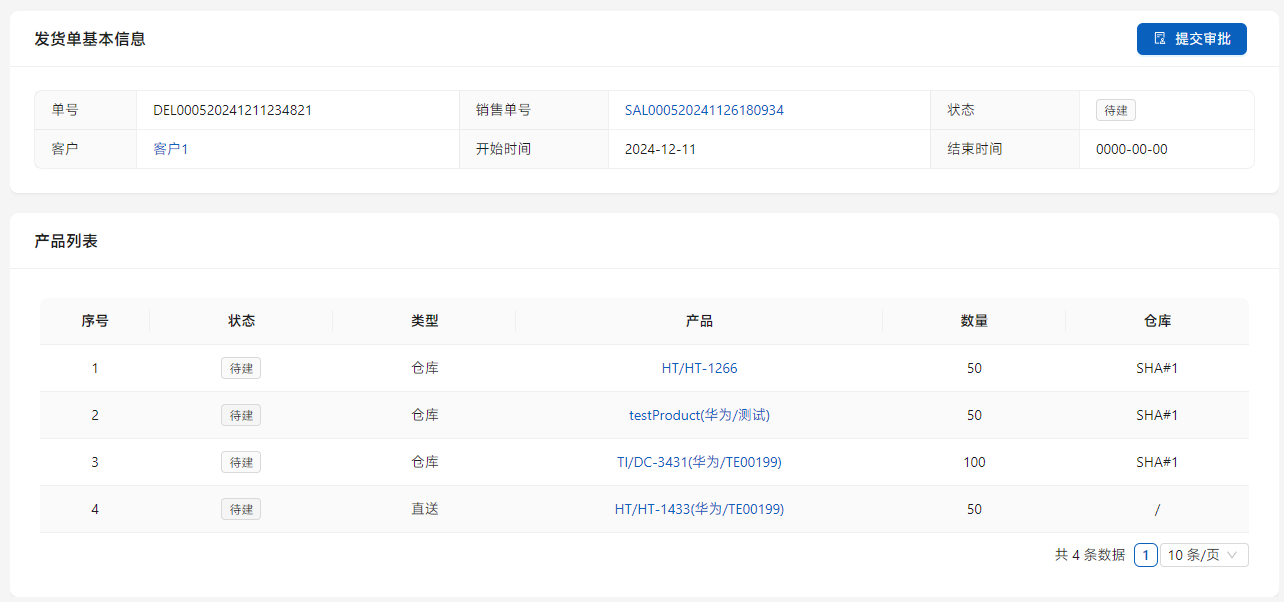The height and width of the screenshot is (602, 1284).
Task: Click the 待建 tag in row 1
Action: tap(241, 368)
